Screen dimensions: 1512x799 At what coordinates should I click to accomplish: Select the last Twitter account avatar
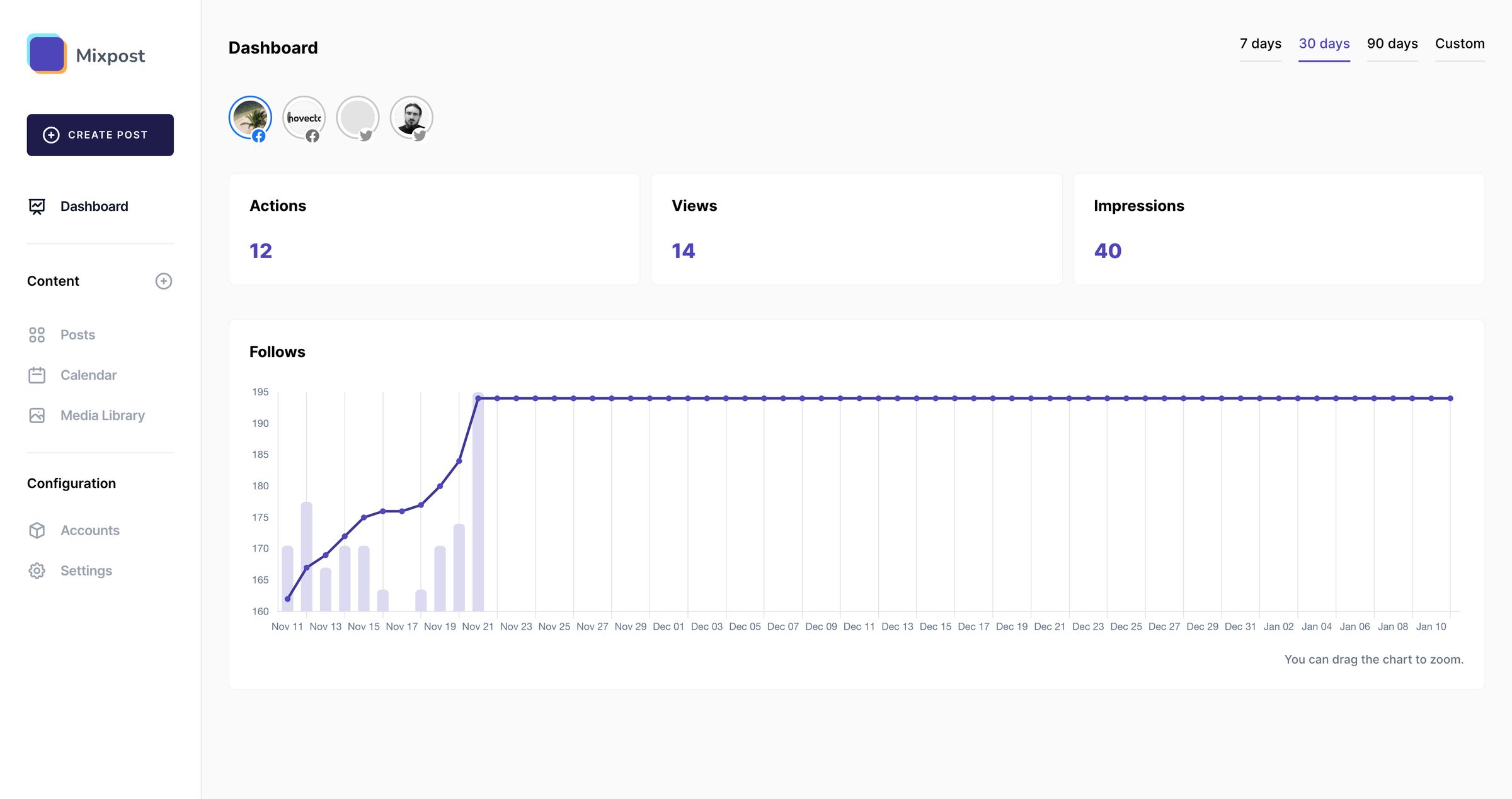click(x=411, y=116)
